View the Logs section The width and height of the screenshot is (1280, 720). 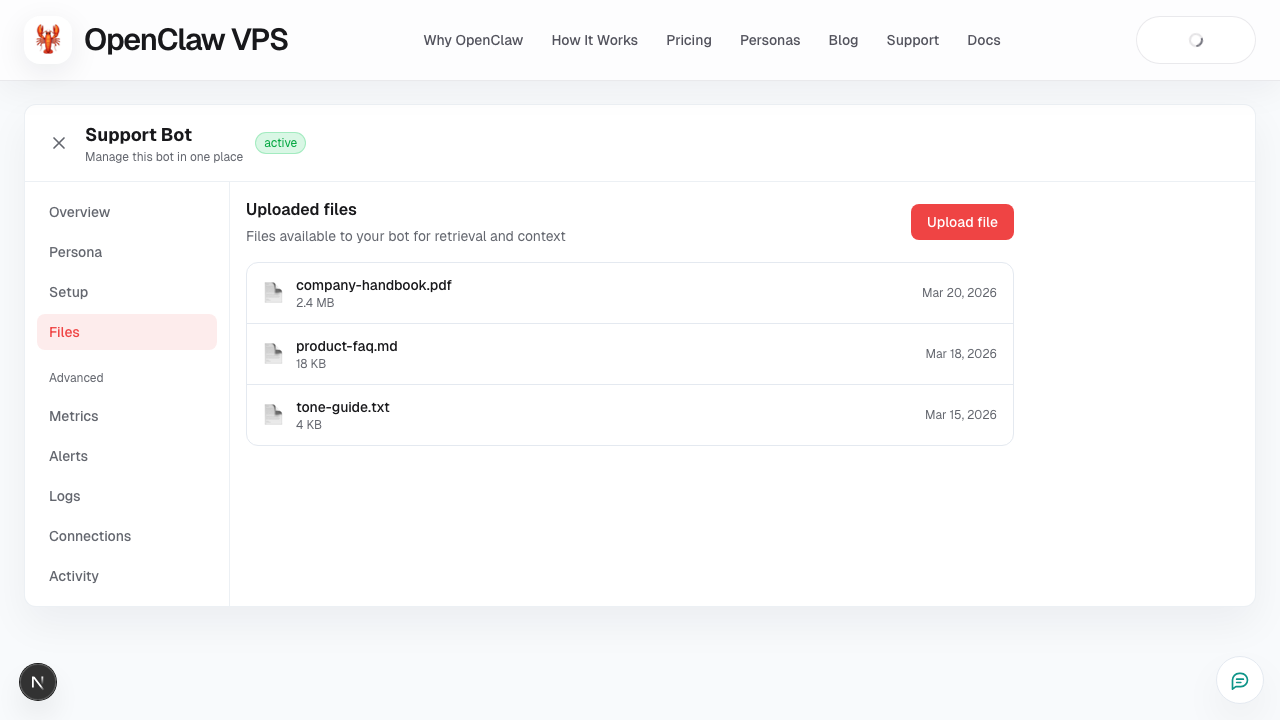click(x=64, y=496)
